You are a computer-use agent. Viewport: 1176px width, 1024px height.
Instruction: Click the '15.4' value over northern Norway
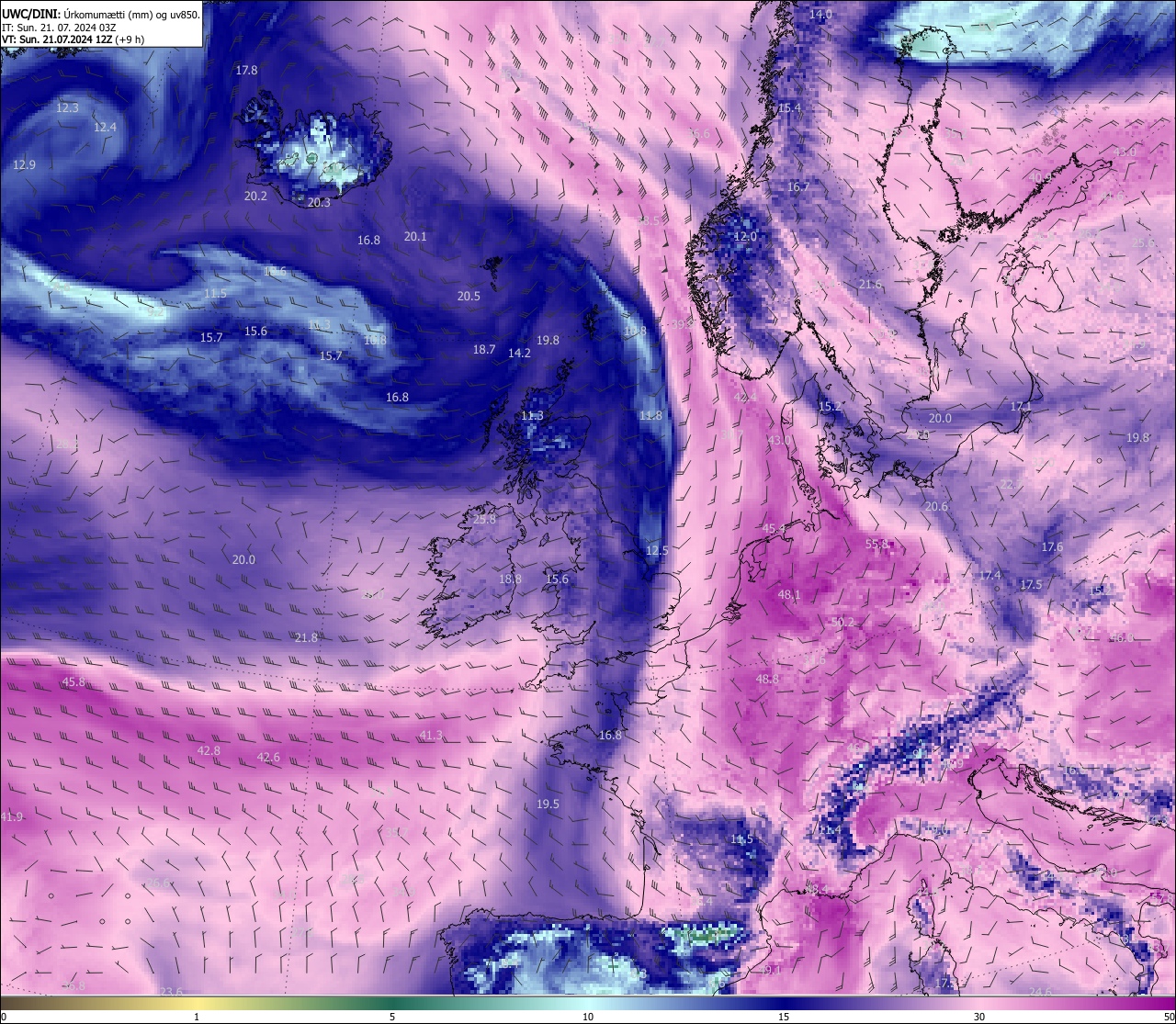pyautogui.click(x=789, y=107)
